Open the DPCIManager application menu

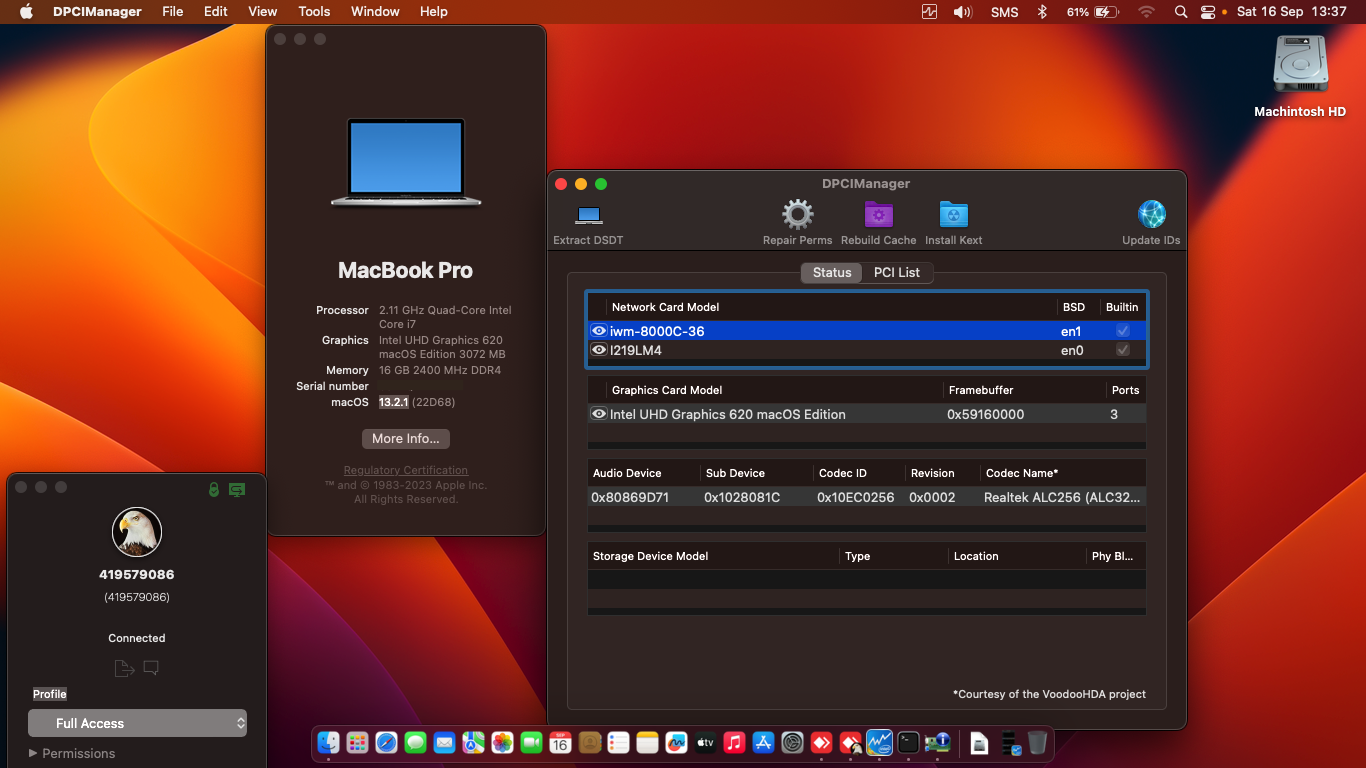click(x=98, y=11)
